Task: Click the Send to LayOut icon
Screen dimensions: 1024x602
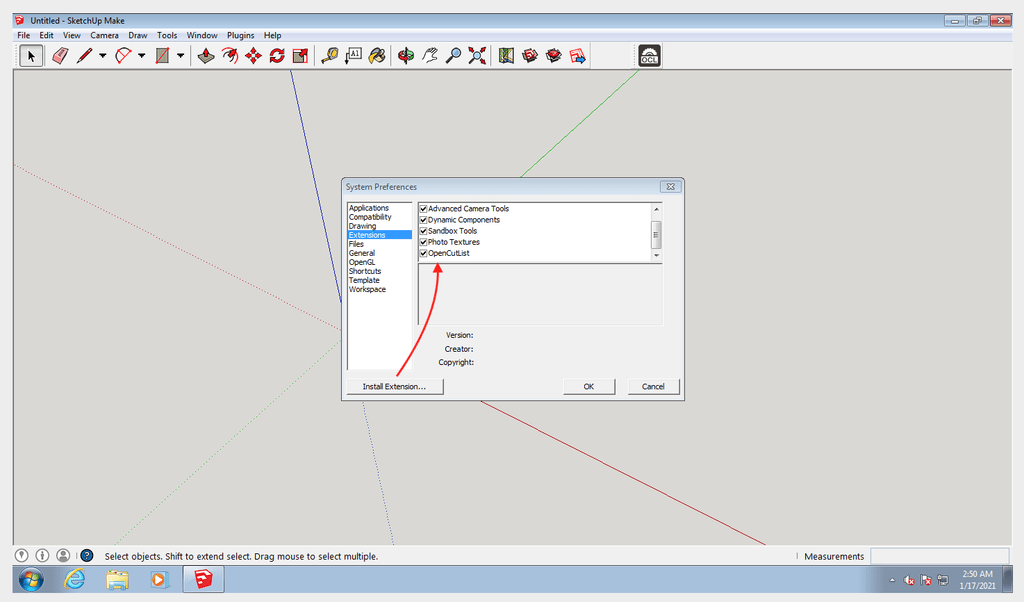Action: [577, 56]
